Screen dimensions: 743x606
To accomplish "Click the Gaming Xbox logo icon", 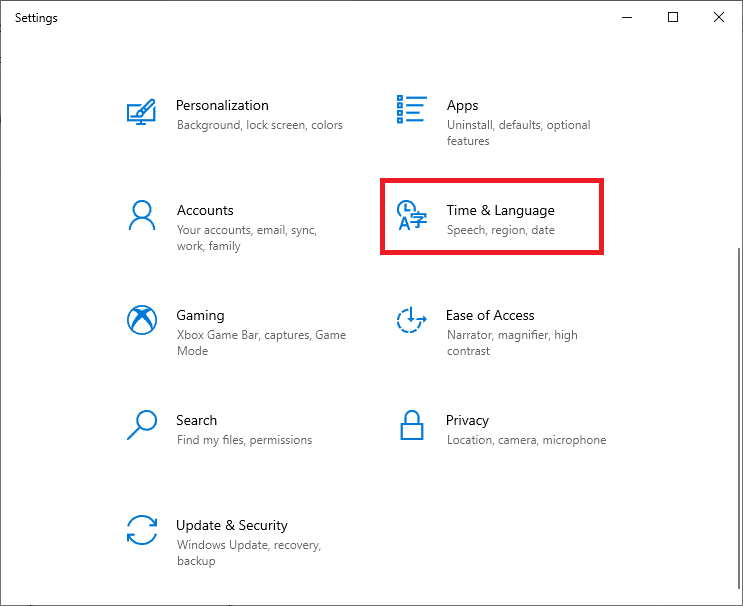I will pos(142,320).
